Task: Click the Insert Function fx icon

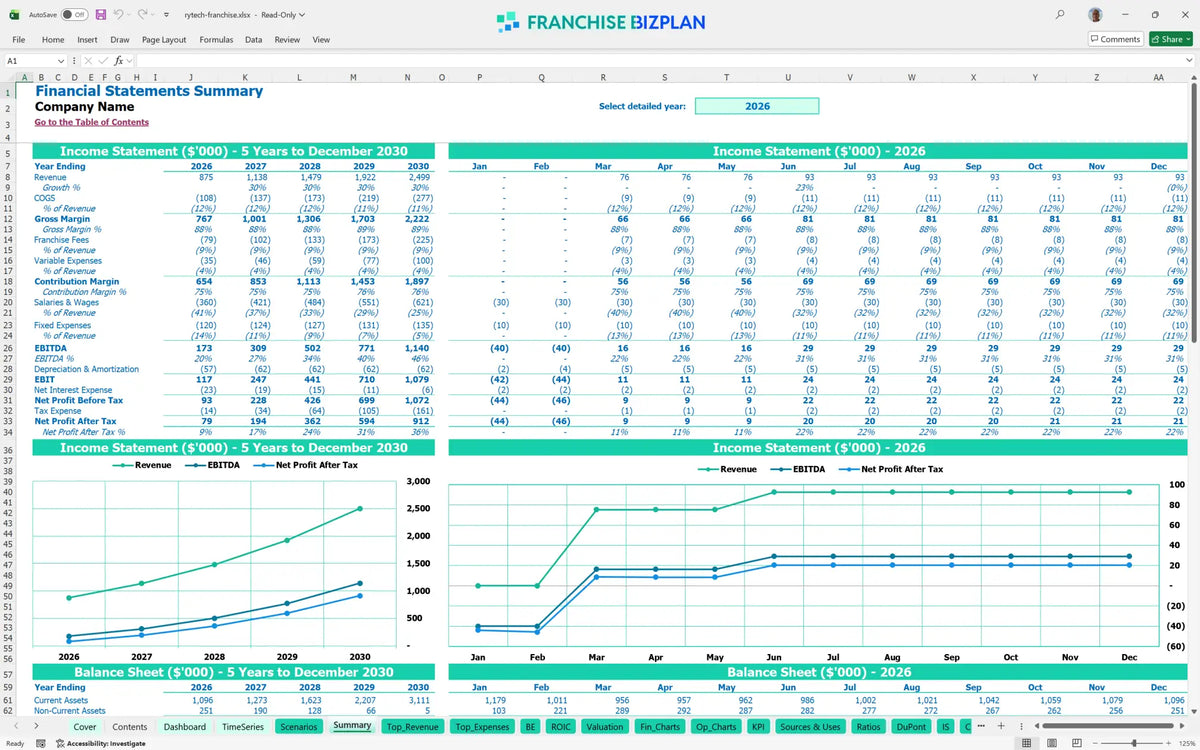Action: pos(118,61)
